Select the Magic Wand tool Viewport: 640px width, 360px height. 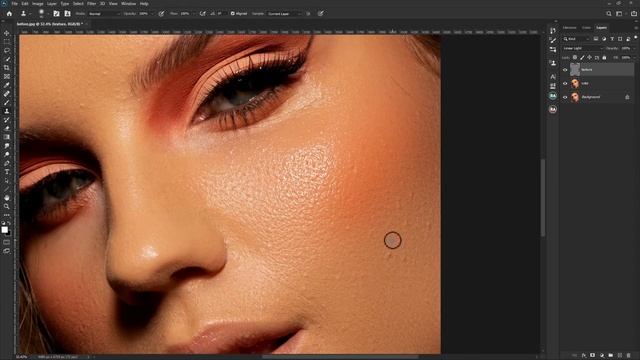[x=7, y=59]
